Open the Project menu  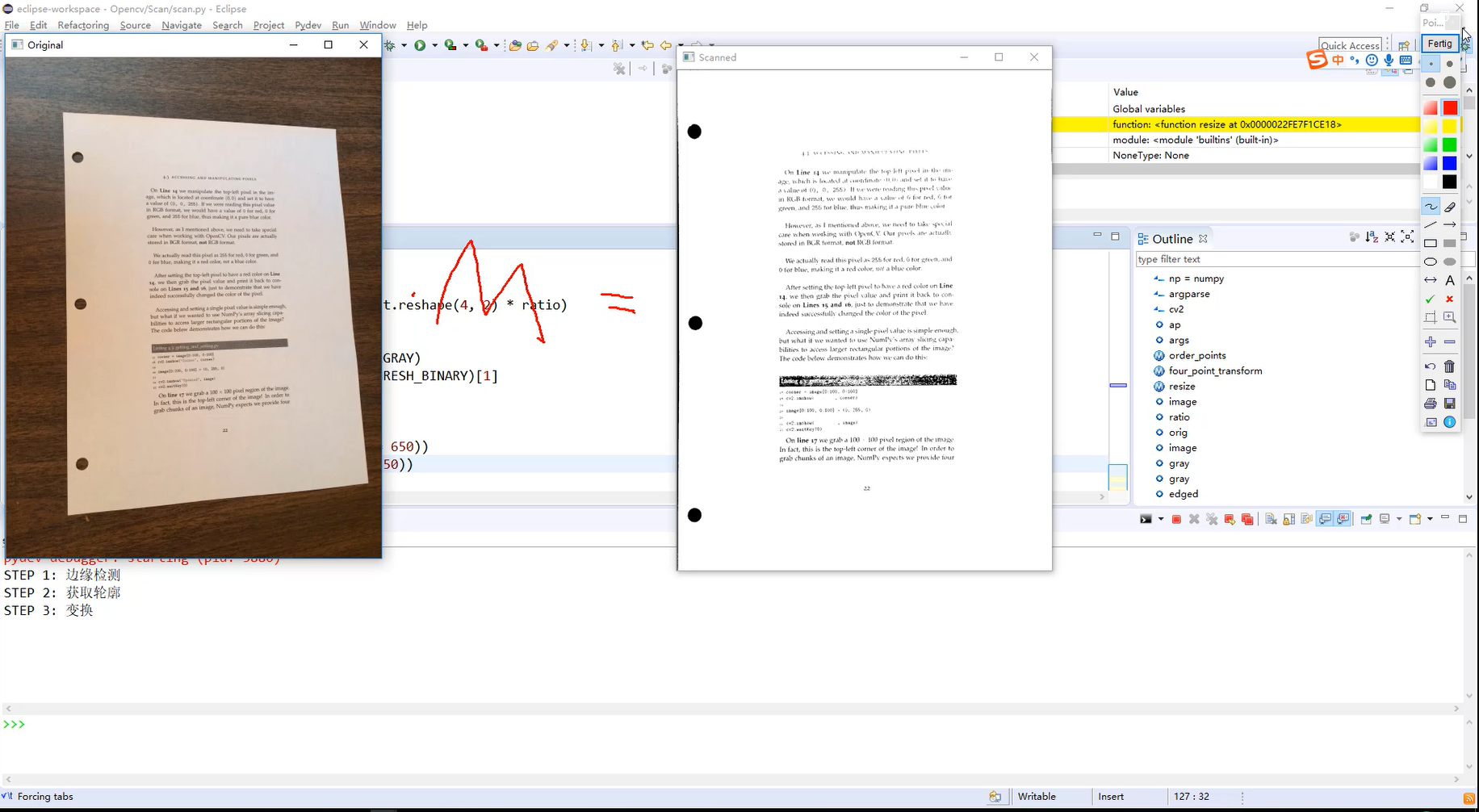[x=269, y=25]
